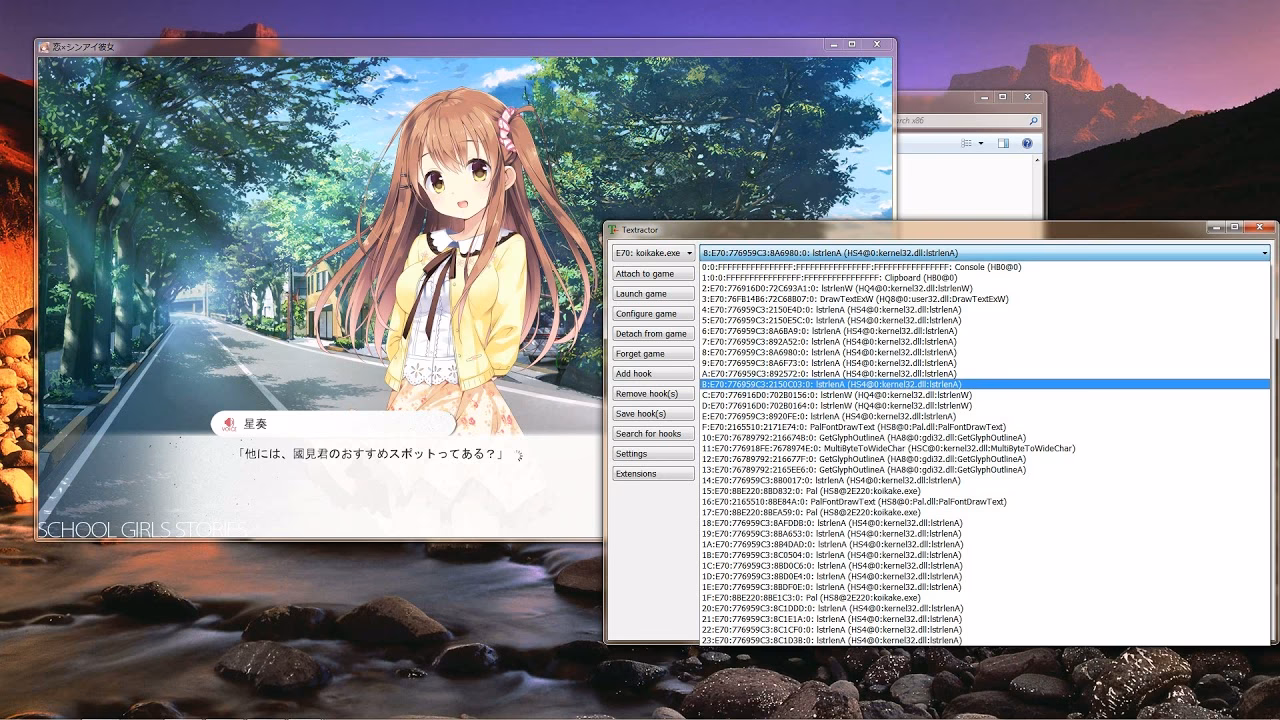Select hook A lstrlenA 892572
Image resolution: width=1280 pixels, height=720 pixels.
[985, 374]
